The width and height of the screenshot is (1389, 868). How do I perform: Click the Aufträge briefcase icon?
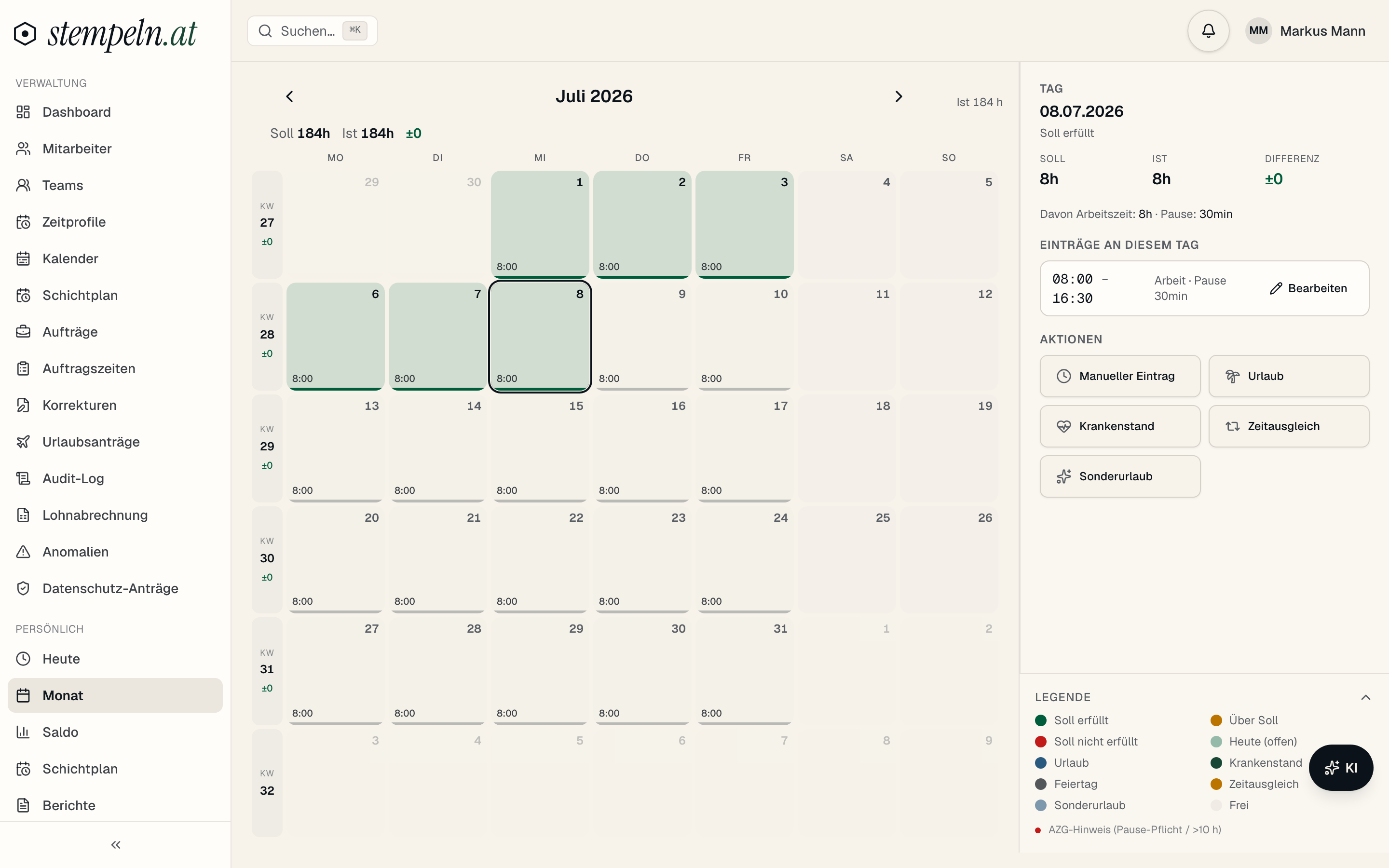(23, 332)
